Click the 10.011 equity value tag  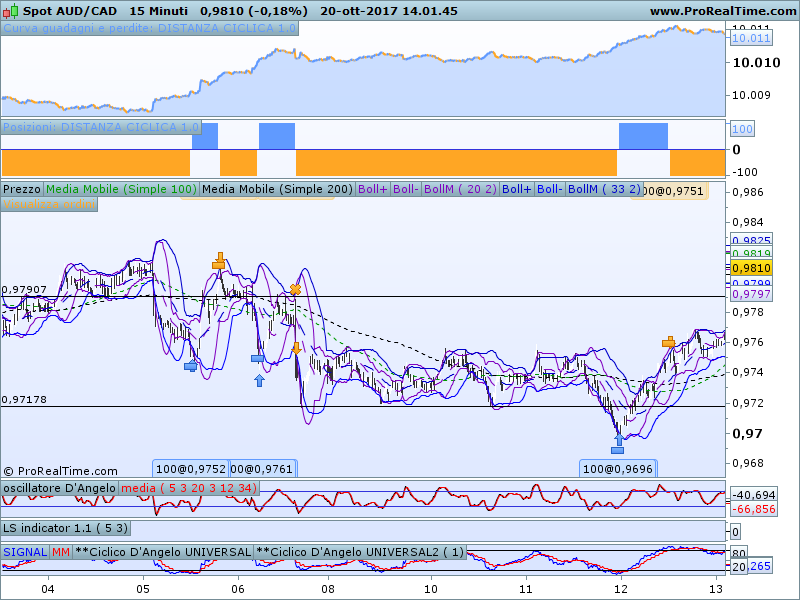751,38
